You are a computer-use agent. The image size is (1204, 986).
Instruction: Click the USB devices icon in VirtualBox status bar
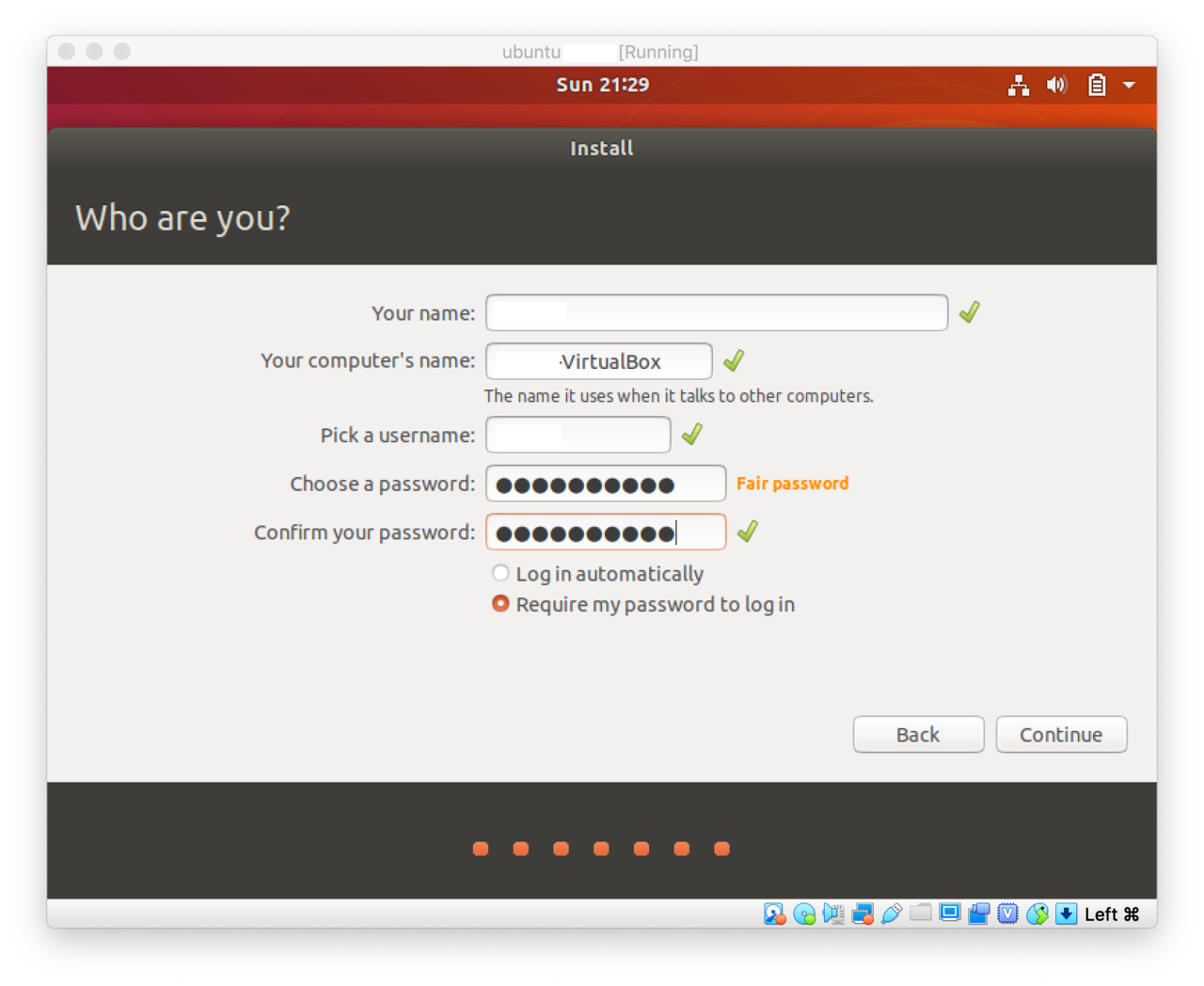coord(892,914)
